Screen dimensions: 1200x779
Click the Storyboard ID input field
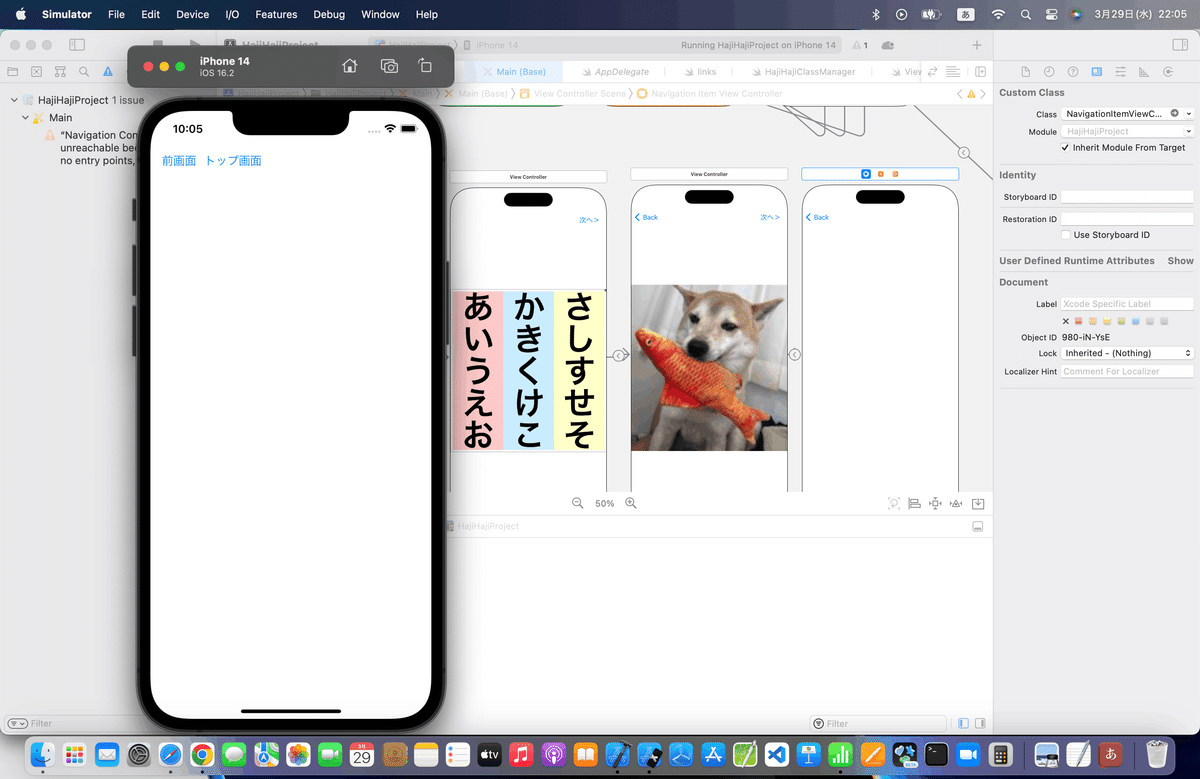click(1127, 197)
